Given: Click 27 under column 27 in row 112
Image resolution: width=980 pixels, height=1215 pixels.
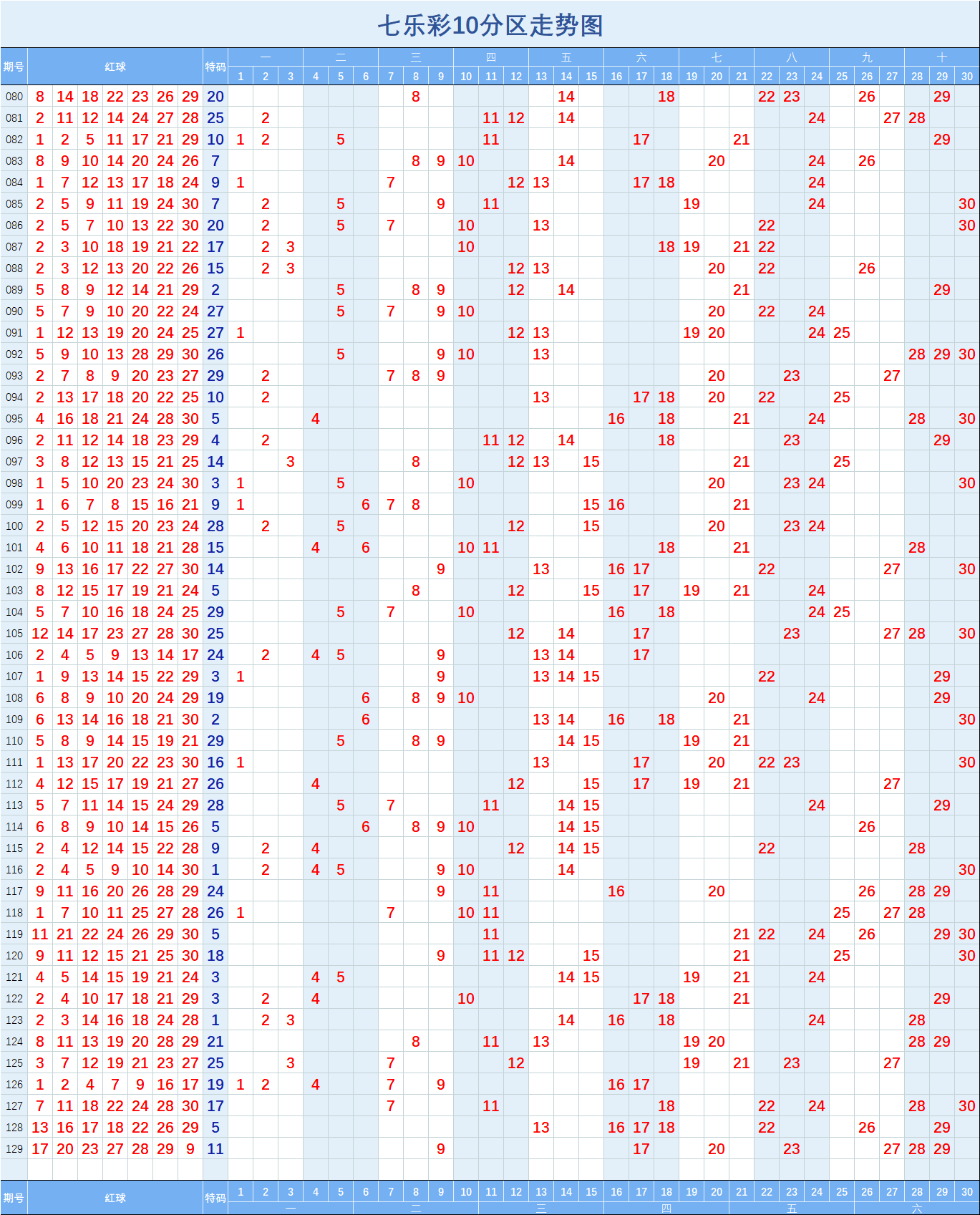Looking at the screenshot, I should tap(892, 784).
